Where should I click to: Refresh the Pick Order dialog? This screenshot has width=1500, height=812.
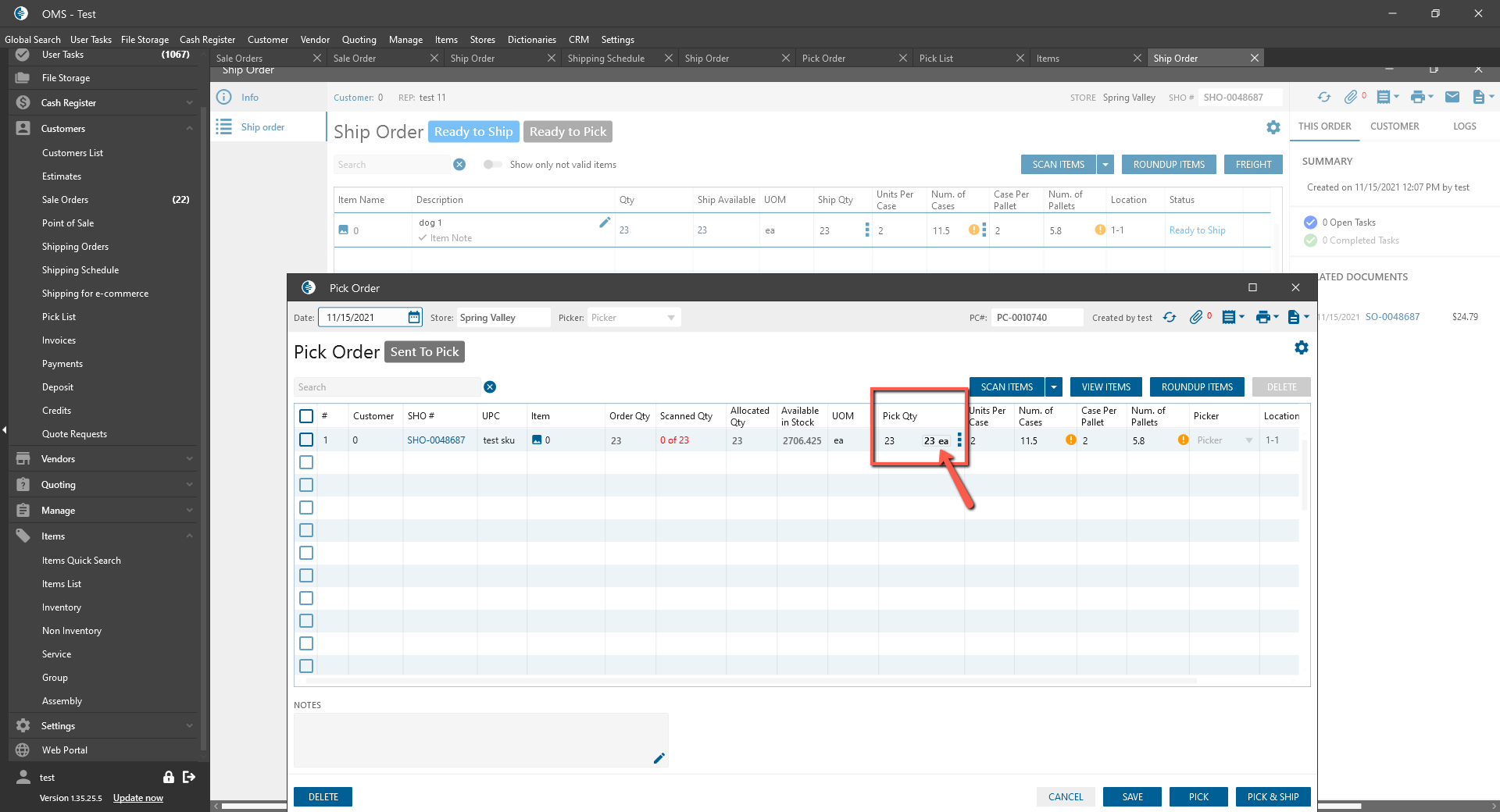coord(1170,317)
